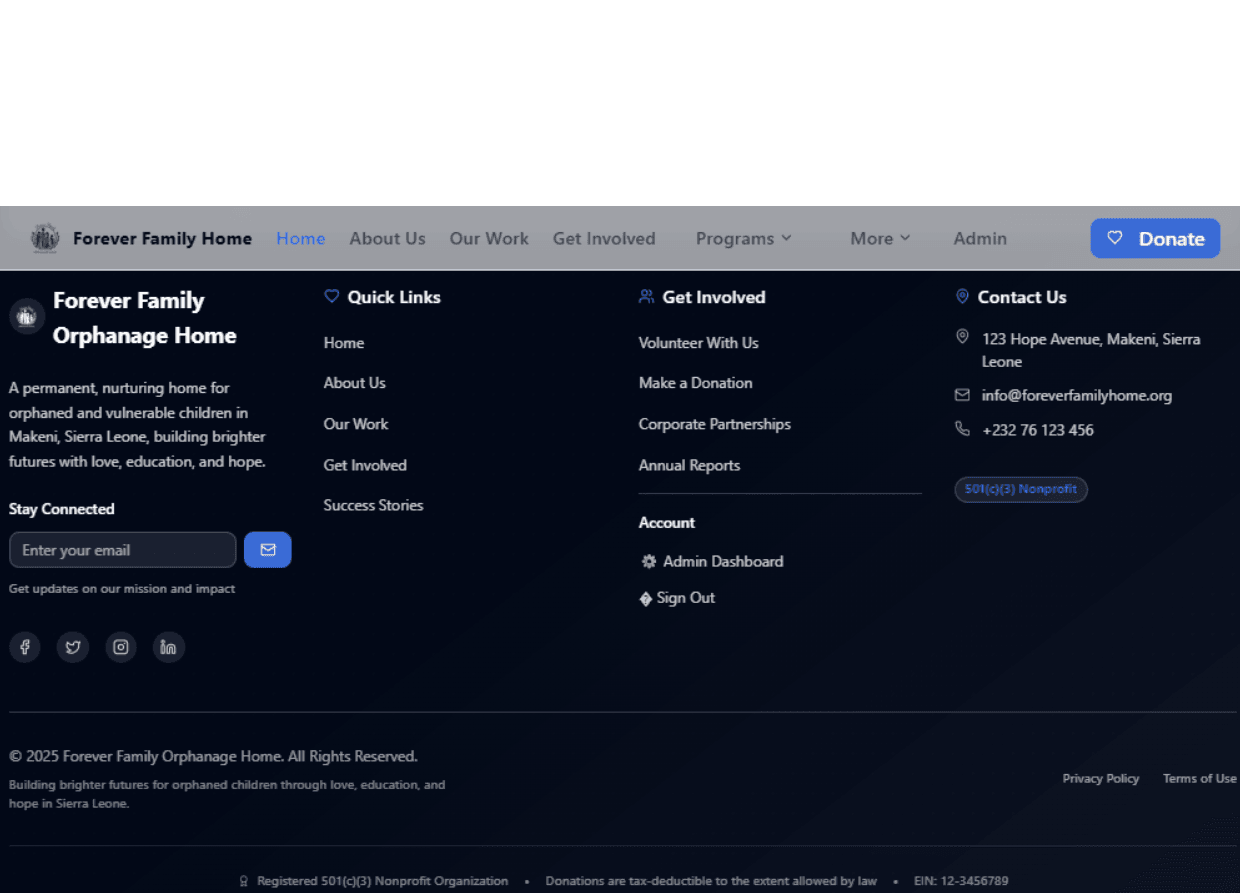
Task: Click the Admin Dashboard gear icon
Action: pyautogui.click(x=649, y=562)
